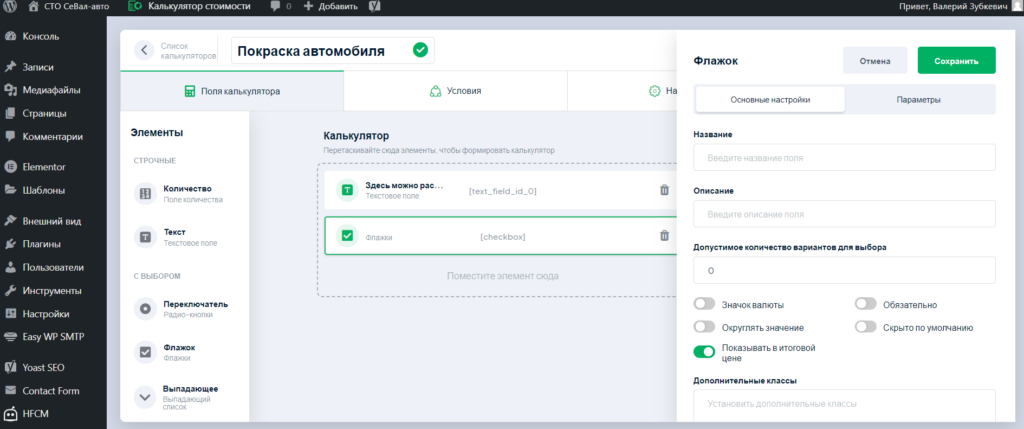Image resolution: width=1024 pixels, height=429 pixels.
Task: Click the allowed options count field
Action: tap(844, 270)
